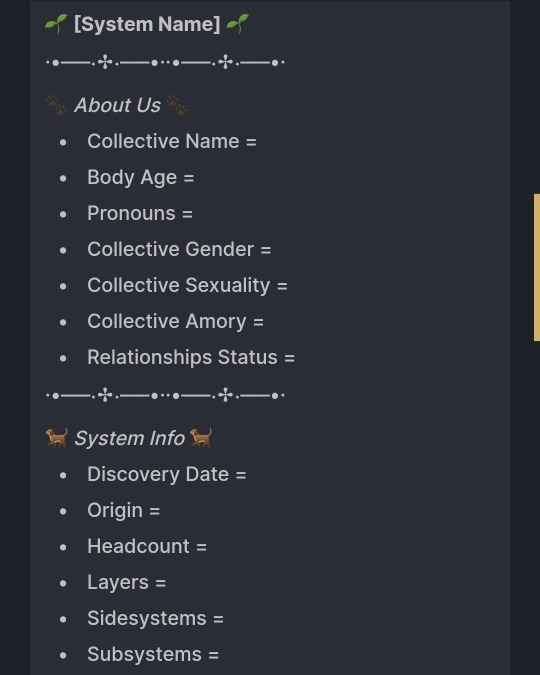Click the About Us italic heading
The width and height of the screenshot is (540, 675).
(117, 105)
